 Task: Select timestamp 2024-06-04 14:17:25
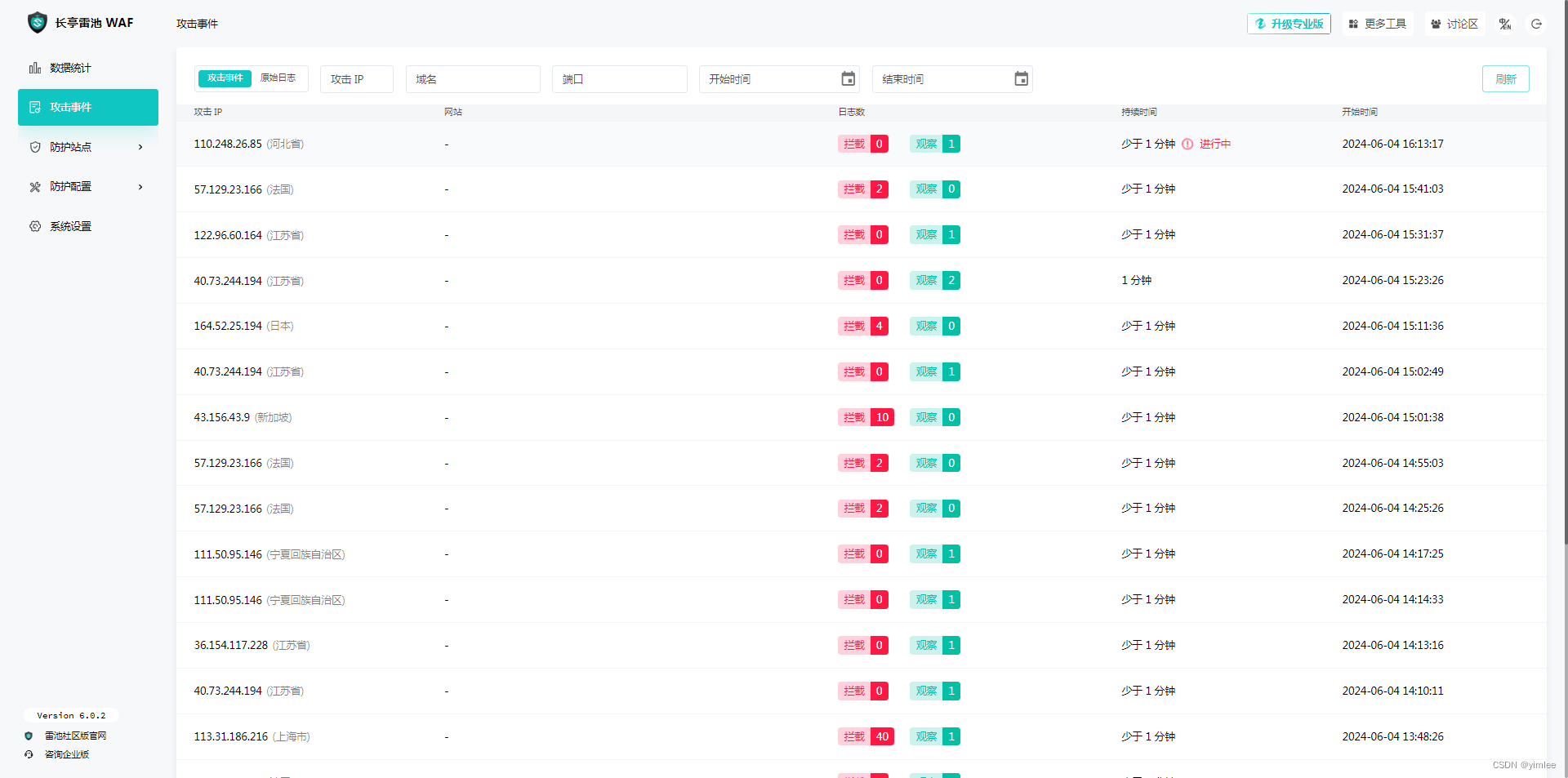point(1392,553)
